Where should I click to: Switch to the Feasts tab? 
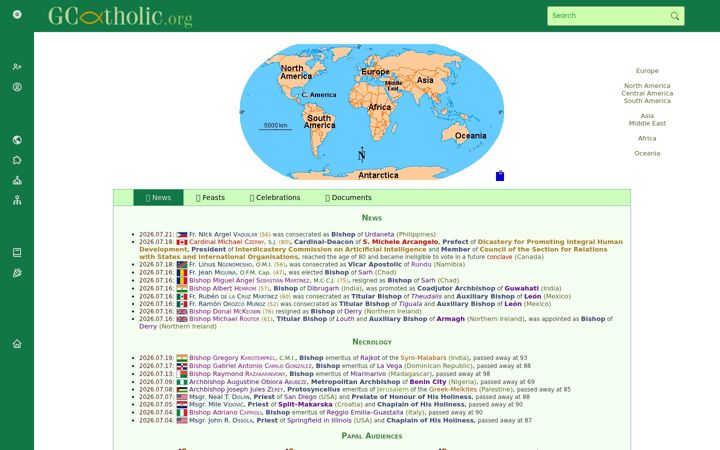pos(210,197)
